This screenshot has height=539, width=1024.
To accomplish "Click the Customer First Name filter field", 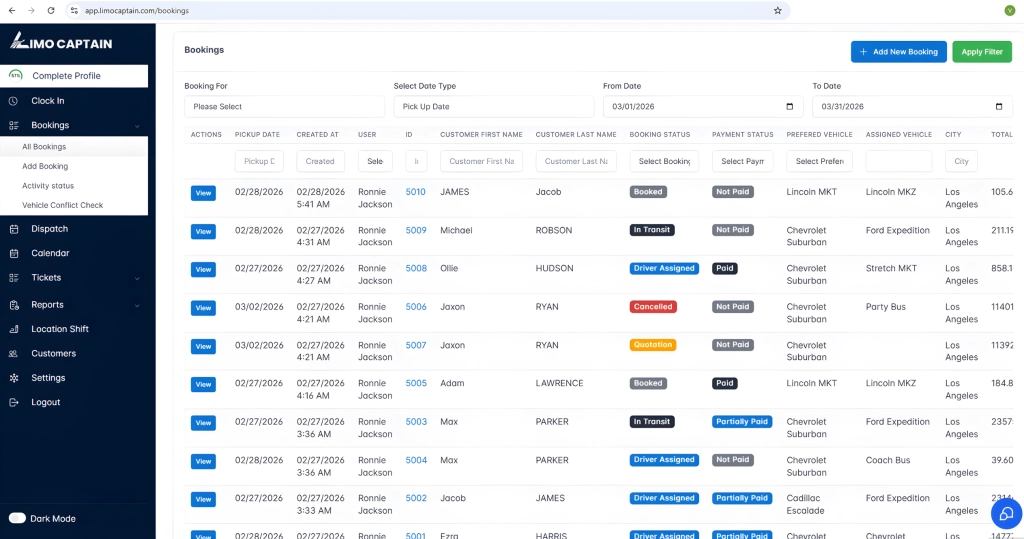I will pos(481,161).
